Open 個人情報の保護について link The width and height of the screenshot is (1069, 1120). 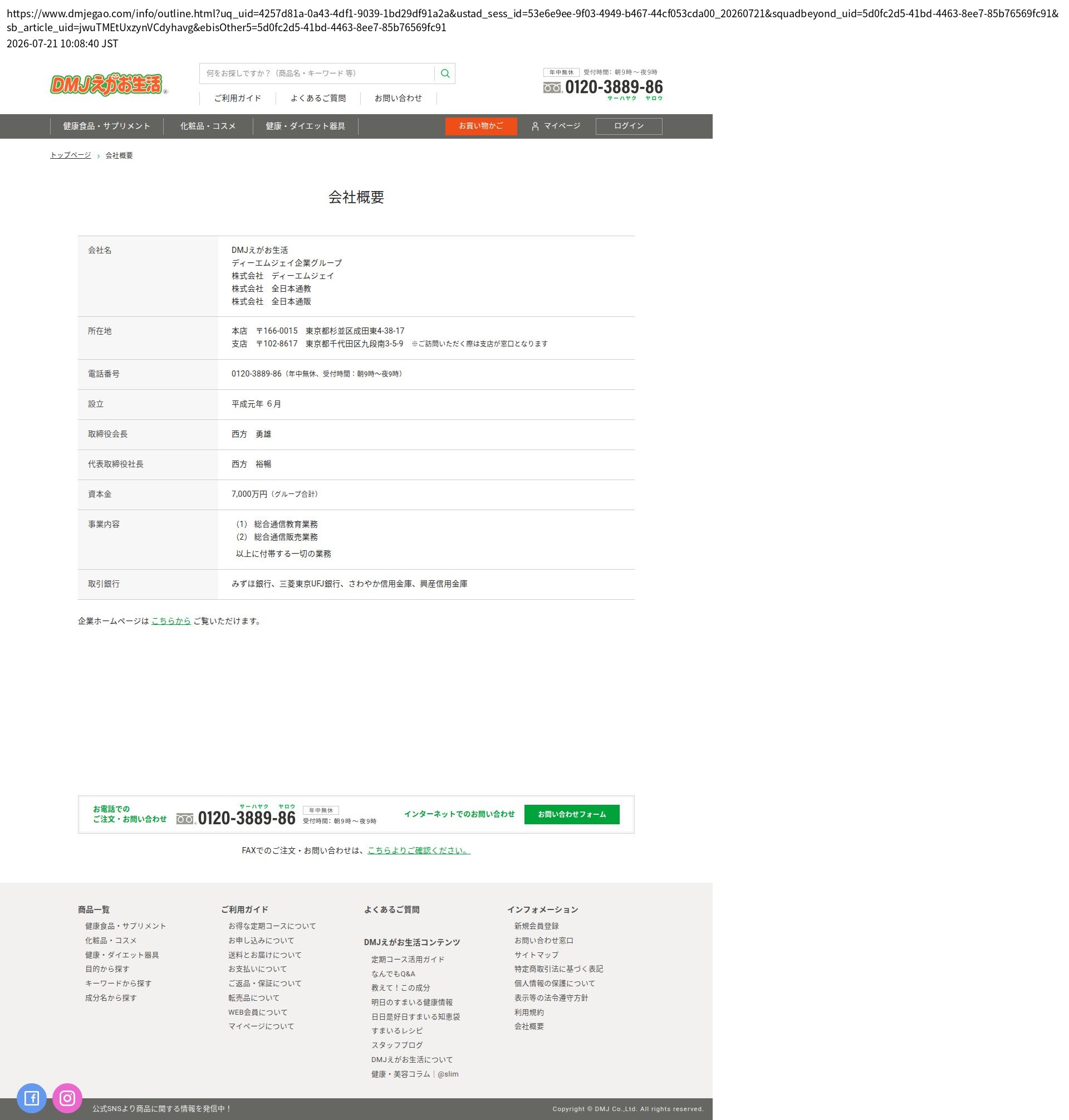click(555, 982)
